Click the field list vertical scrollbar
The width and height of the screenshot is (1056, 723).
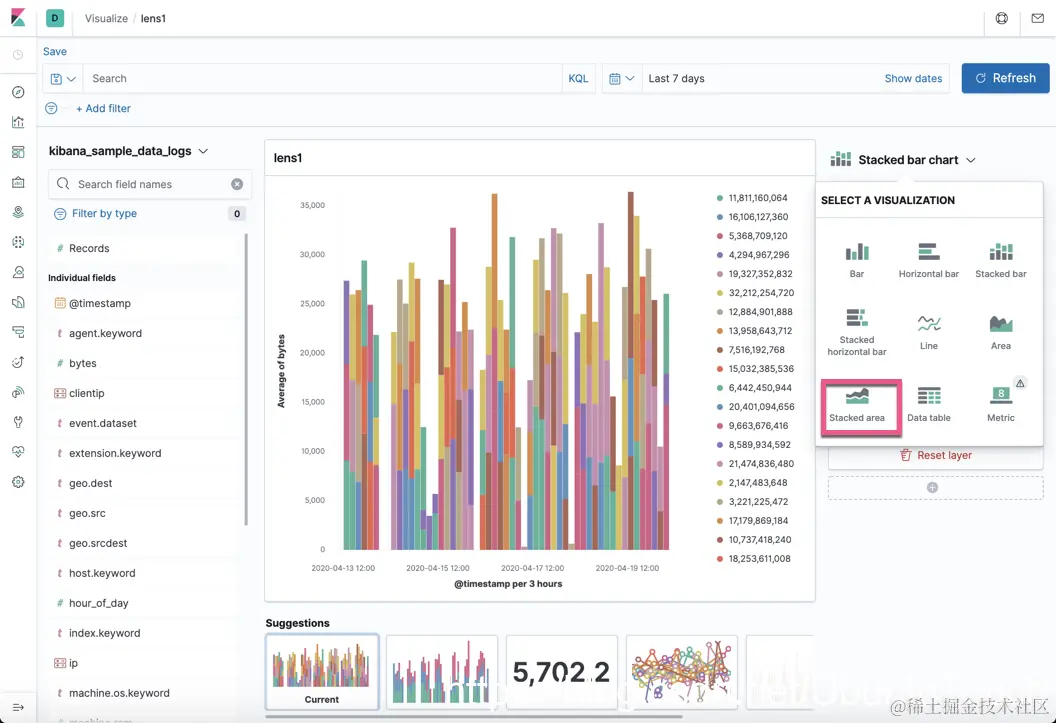point(246,379)
